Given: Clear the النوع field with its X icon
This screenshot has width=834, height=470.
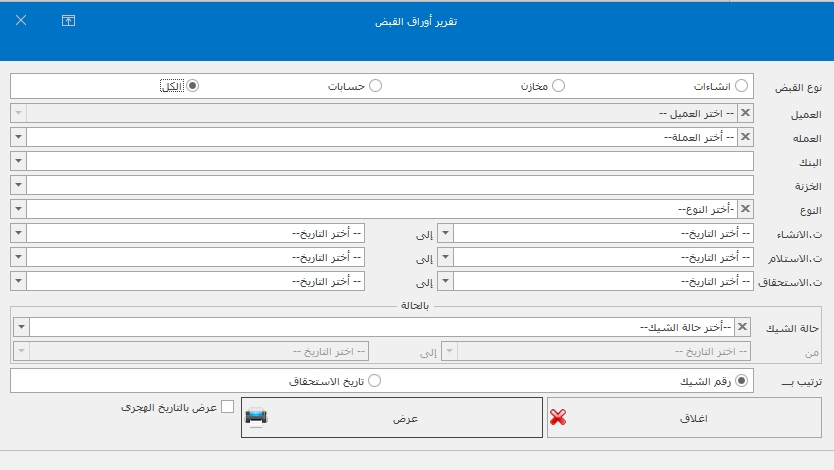Looking at the screenshot, I should point(744,209).
